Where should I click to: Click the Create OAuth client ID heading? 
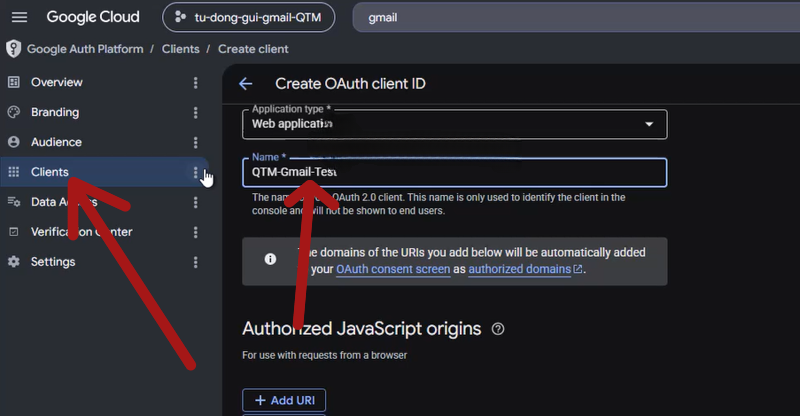351,84
